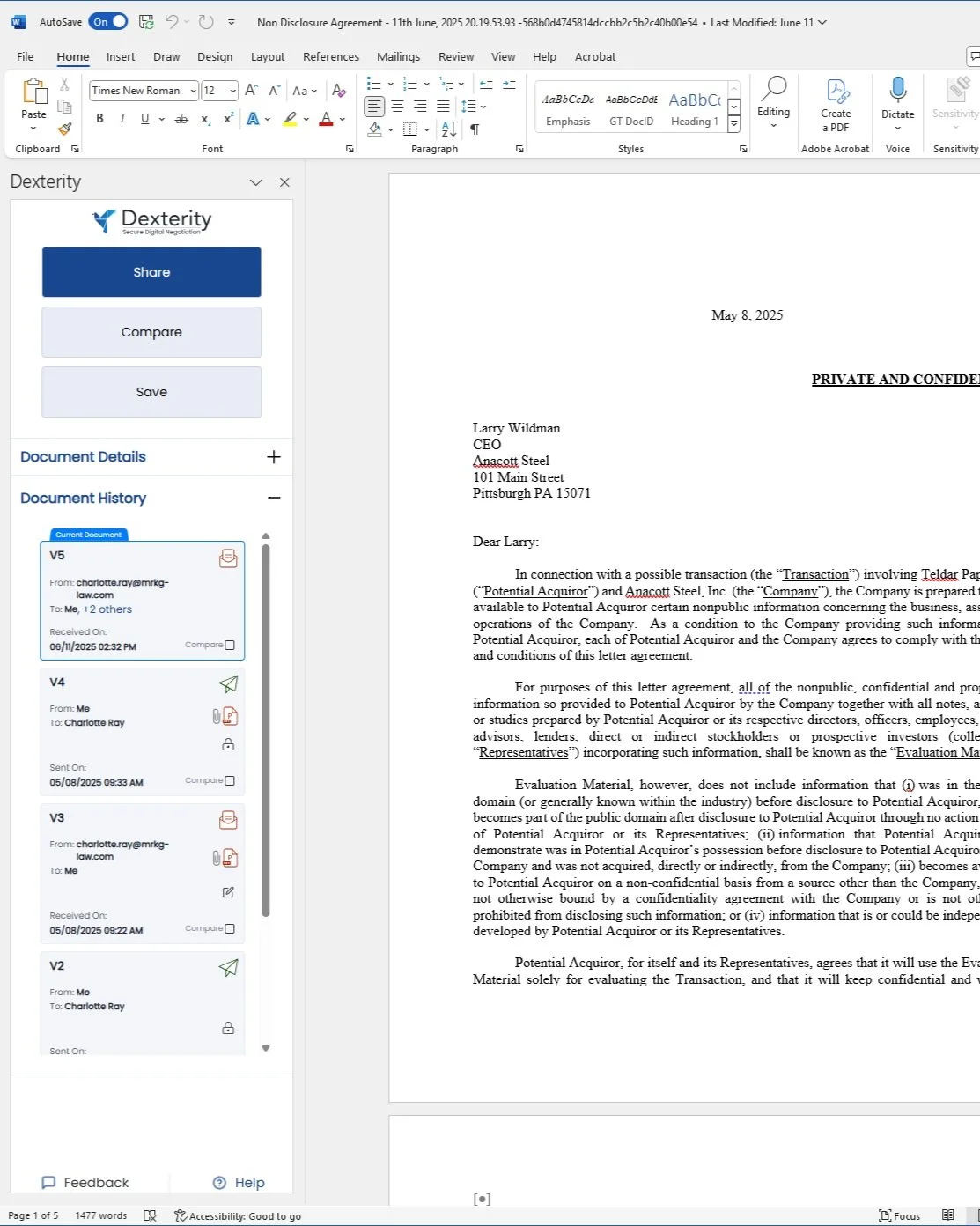Justify the paragraph text
Viewport: 980px width, 1226px height.
tap(443, 107)
